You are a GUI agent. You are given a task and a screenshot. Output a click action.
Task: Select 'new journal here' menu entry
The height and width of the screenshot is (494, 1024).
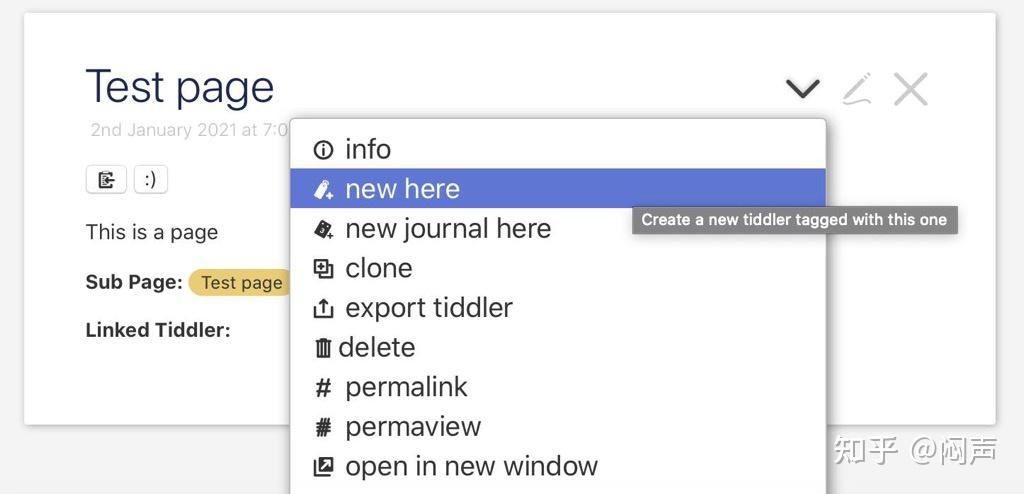pos(448,229)
